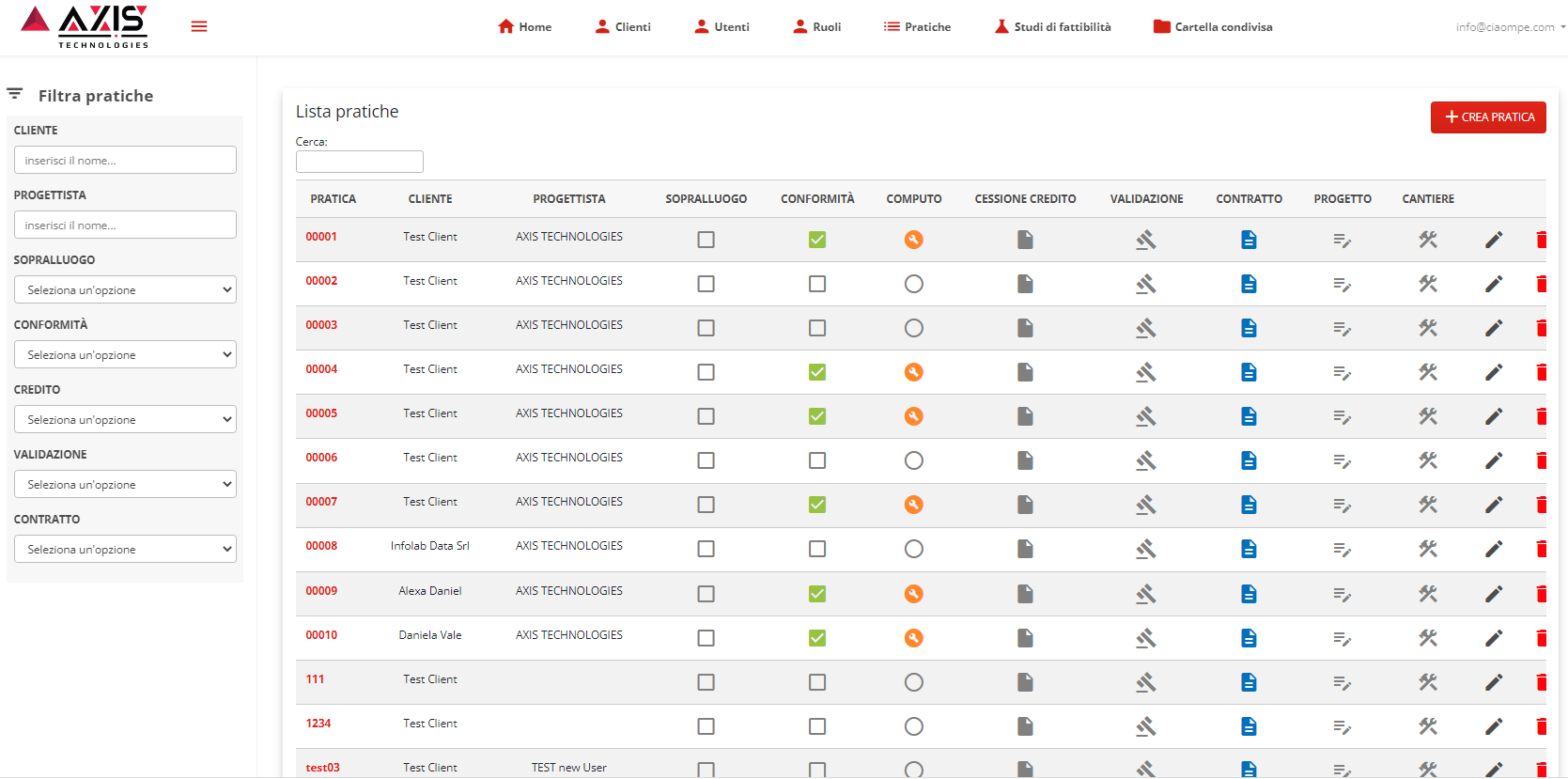
Task: Click cessione credito document icon for pratica 00001
Action: pyautogui.click(x=1025, y=240)
